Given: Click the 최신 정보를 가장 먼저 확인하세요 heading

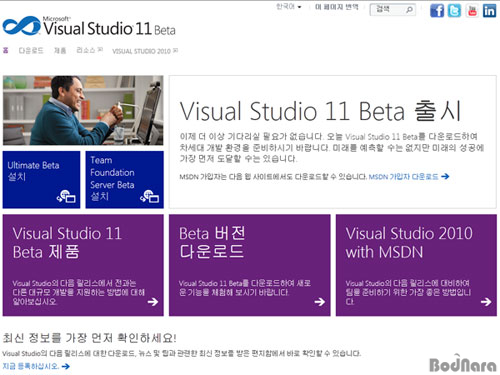Looking at the screenshot, I should point(89,338).
